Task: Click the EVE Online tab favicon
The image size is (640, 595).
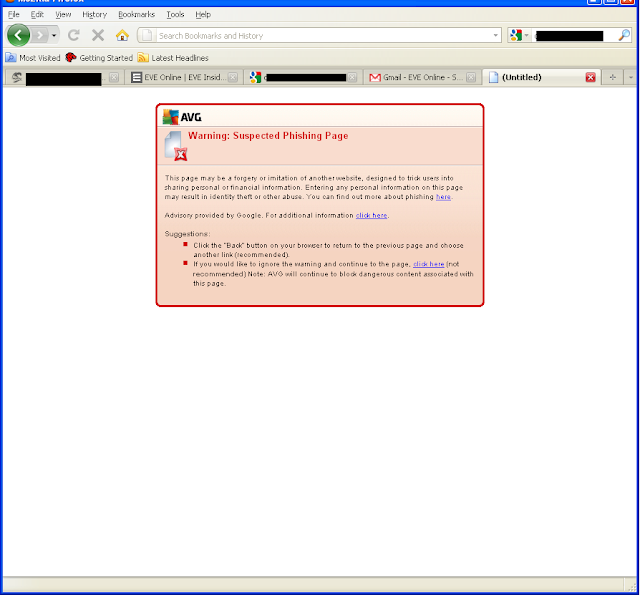Action: click(137, 77)
